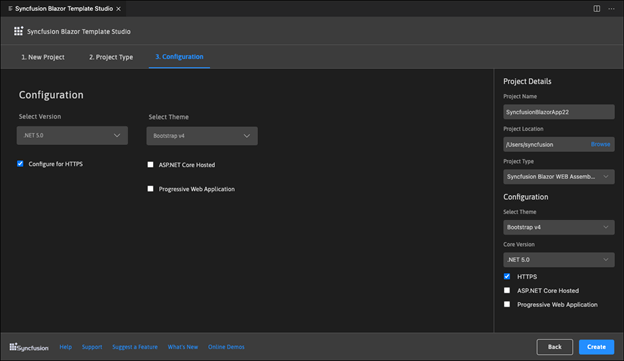Close the Syncfusion Blazor Template Studio tab
Screen dimensions: 624x361
click(119, 9)
